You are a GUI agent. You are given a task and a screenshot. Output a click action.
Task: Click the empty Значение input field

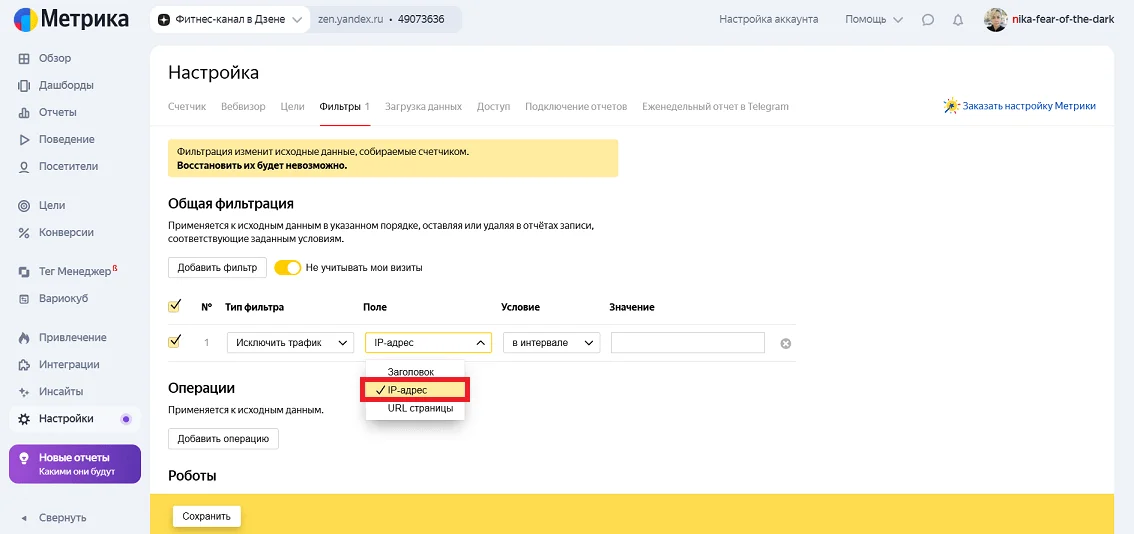click(687, 343)
